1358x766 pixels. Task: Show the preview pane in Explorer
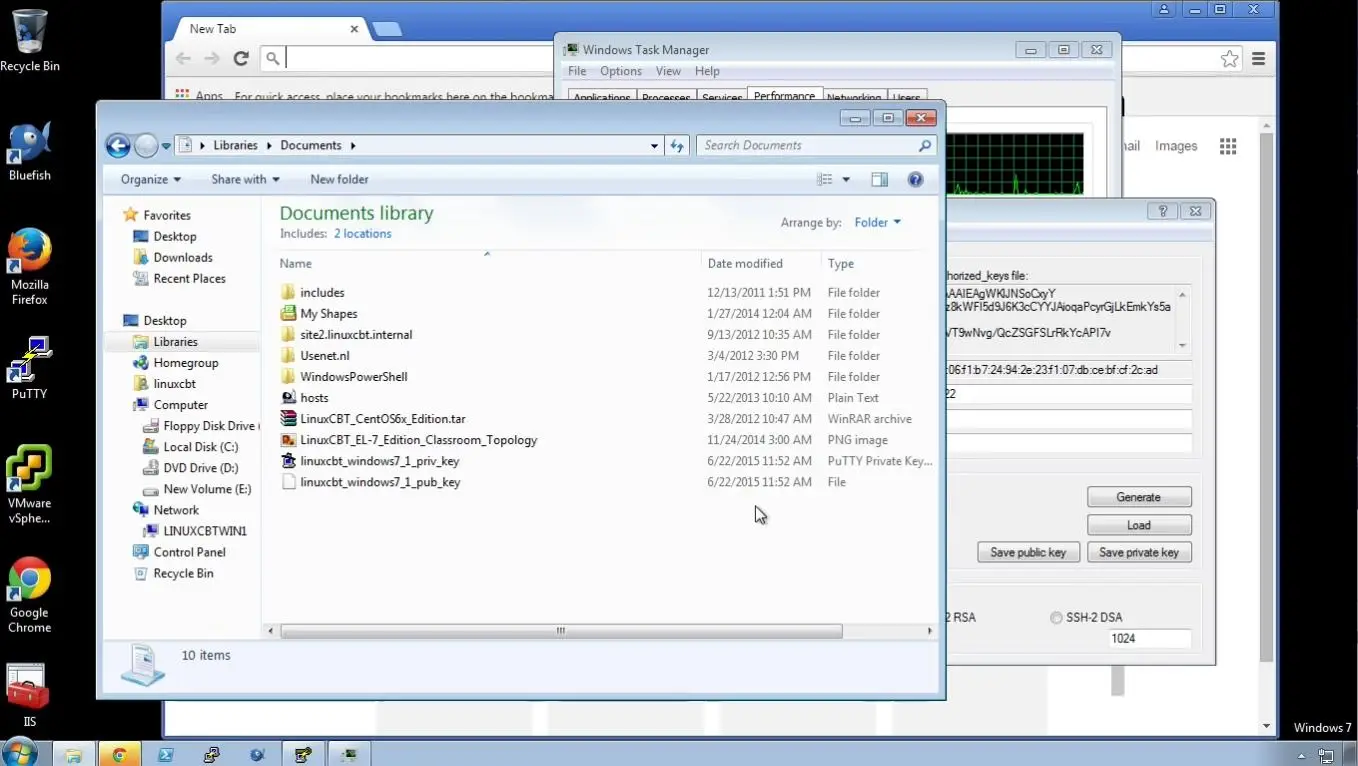coord(879,180)
